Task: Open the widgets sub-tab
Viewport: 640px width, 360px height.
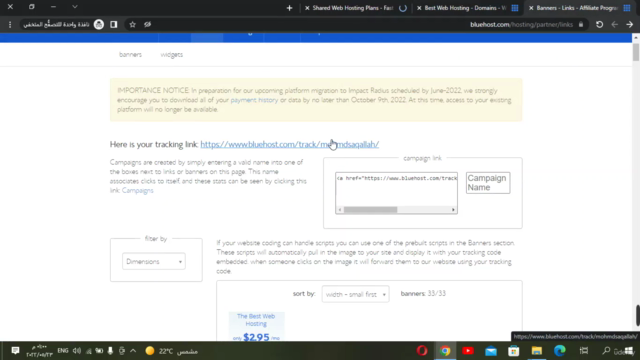Action: tap(171, 54)
